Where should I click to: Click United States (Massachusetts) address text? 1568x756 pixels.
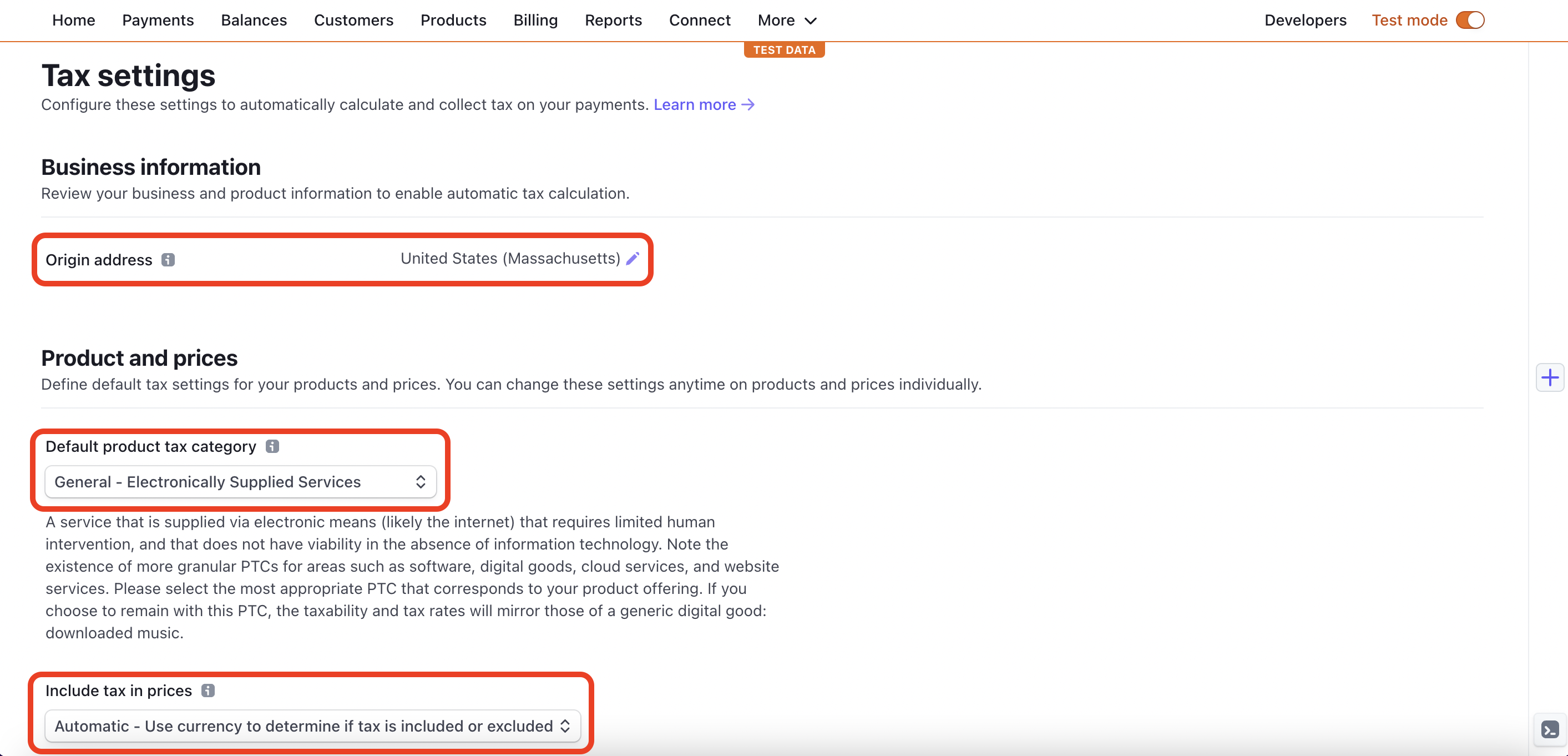tap(510, 258)
